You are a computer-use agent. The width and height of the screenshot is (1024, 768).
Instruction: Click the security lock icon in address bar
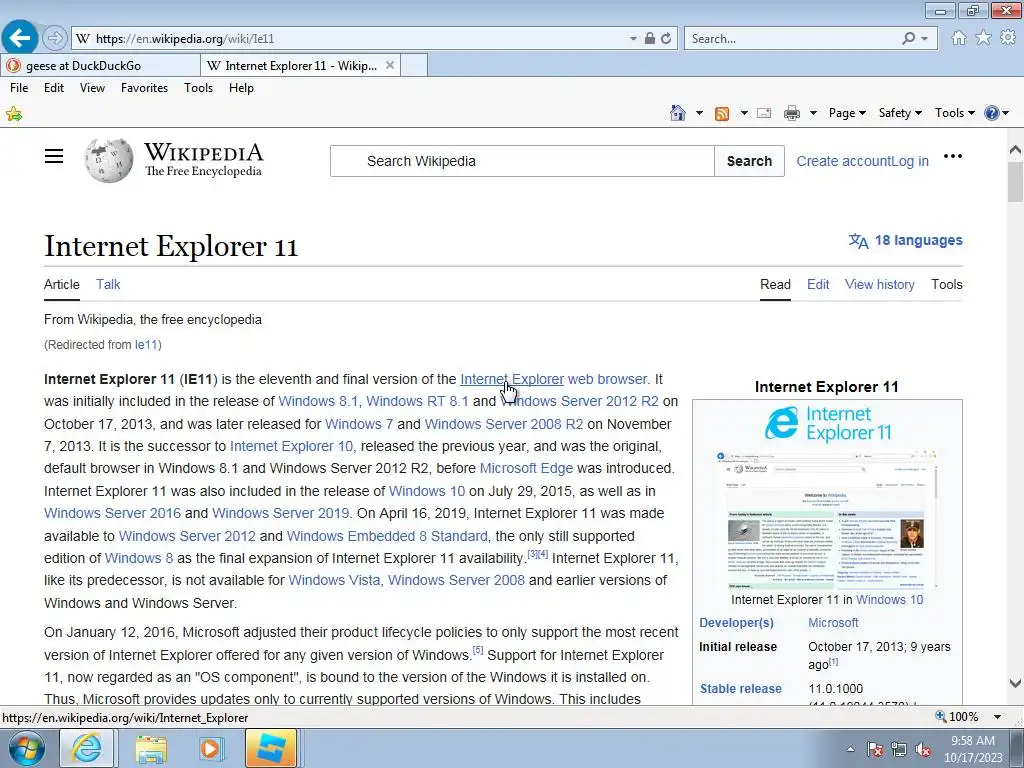click(x=650, y=39)
